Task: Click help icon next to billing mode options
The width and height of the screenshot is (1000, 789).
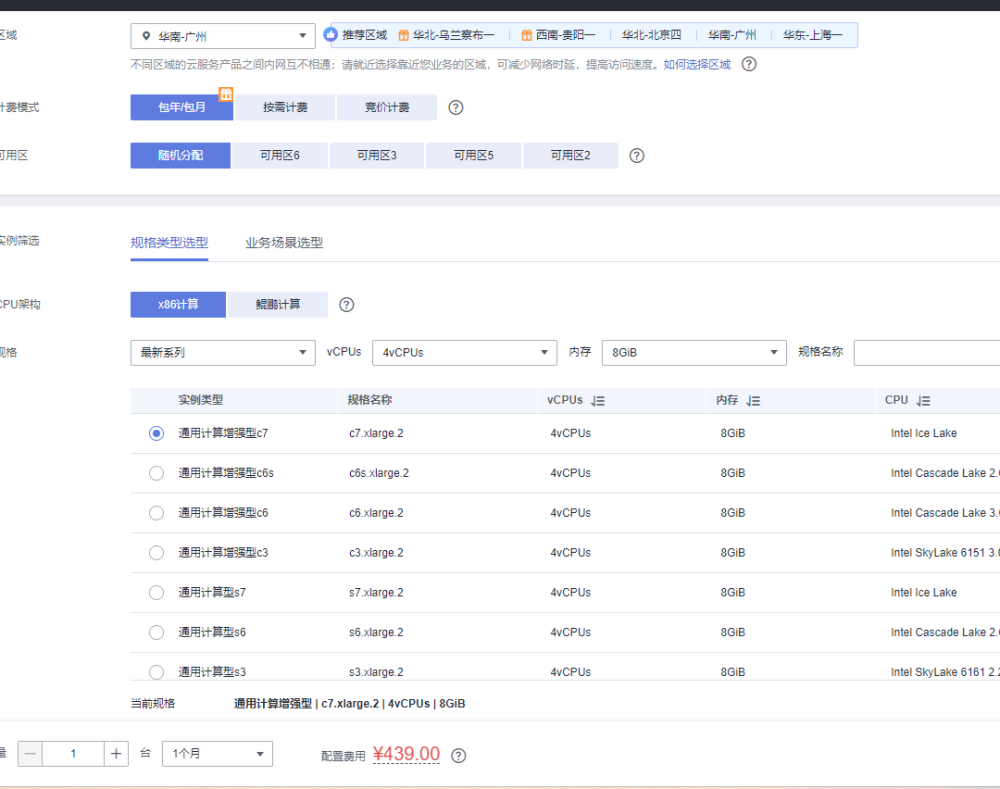Action: tap(455, 108)
